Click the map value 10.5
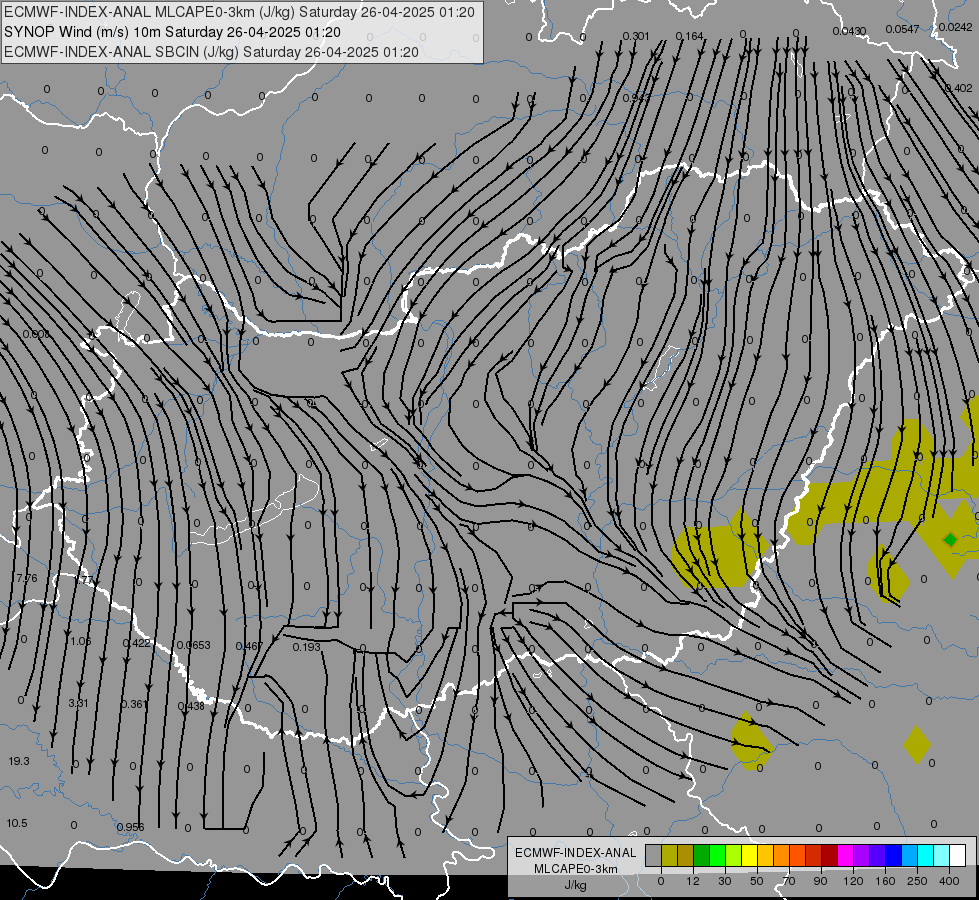This screenshot has width=979, height=900. (x=17, y=823)
